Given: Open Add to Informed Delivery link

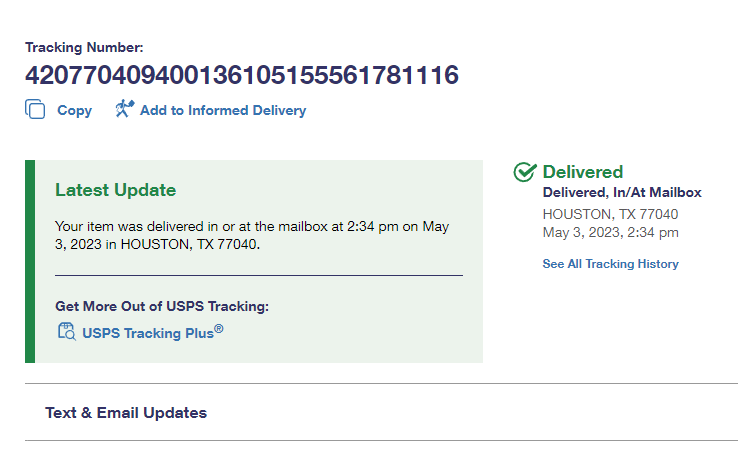Looking at the screenshot, I should [222, 111].
